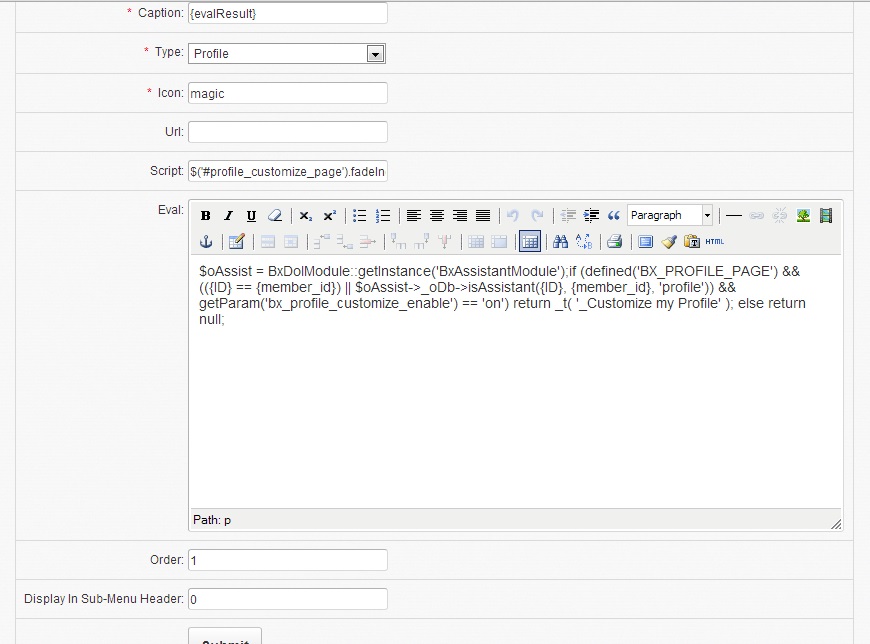Focus the empty Url text field
Viewport: 870px width, 644px height.
287,132
